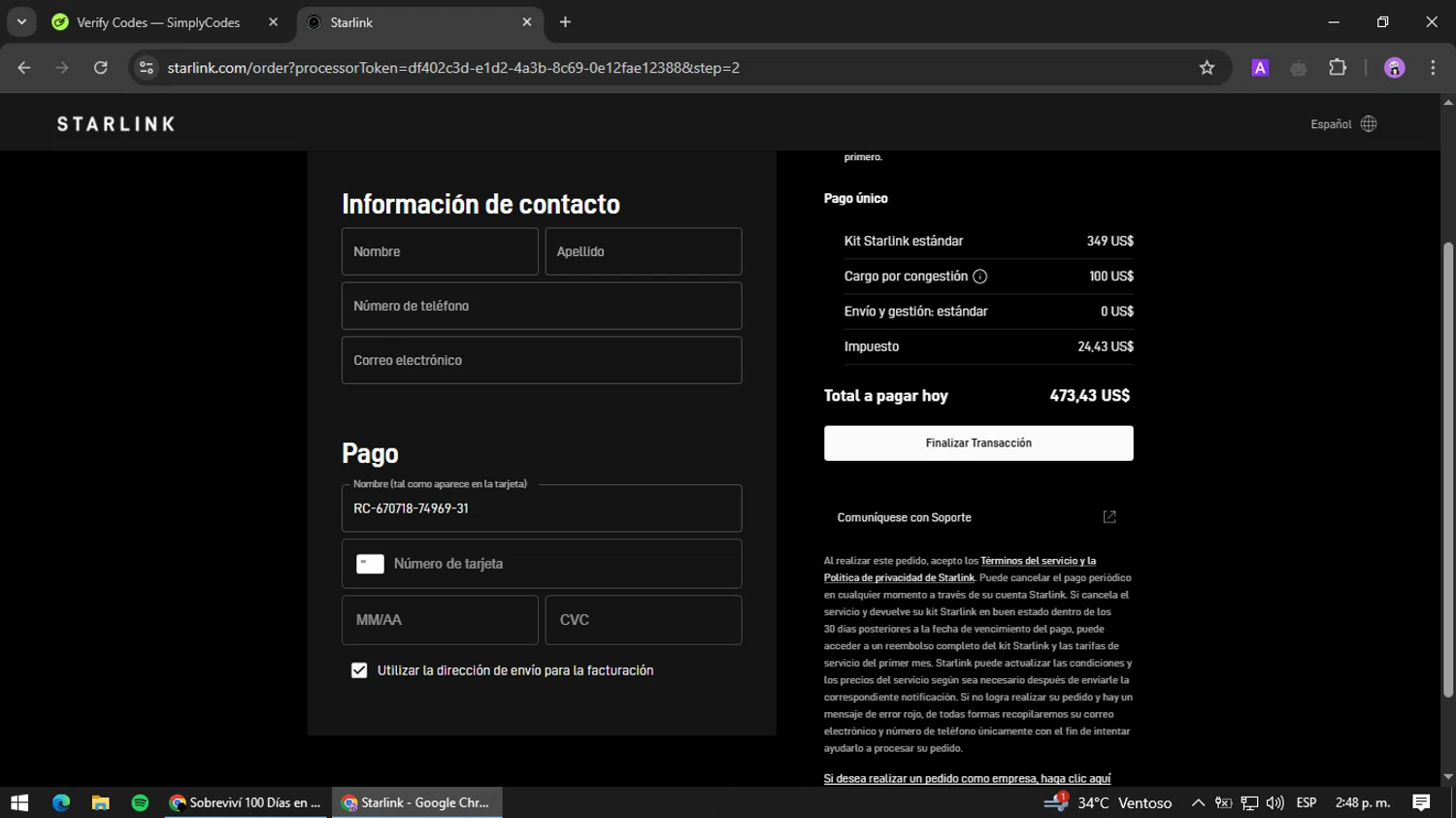Switch to Starlink - Google Chrome taskbar item

417,802
